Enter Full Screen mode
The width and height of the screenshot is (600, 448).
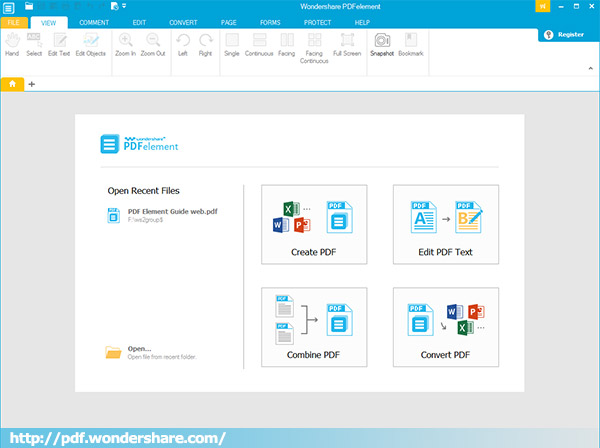[347, 45]
